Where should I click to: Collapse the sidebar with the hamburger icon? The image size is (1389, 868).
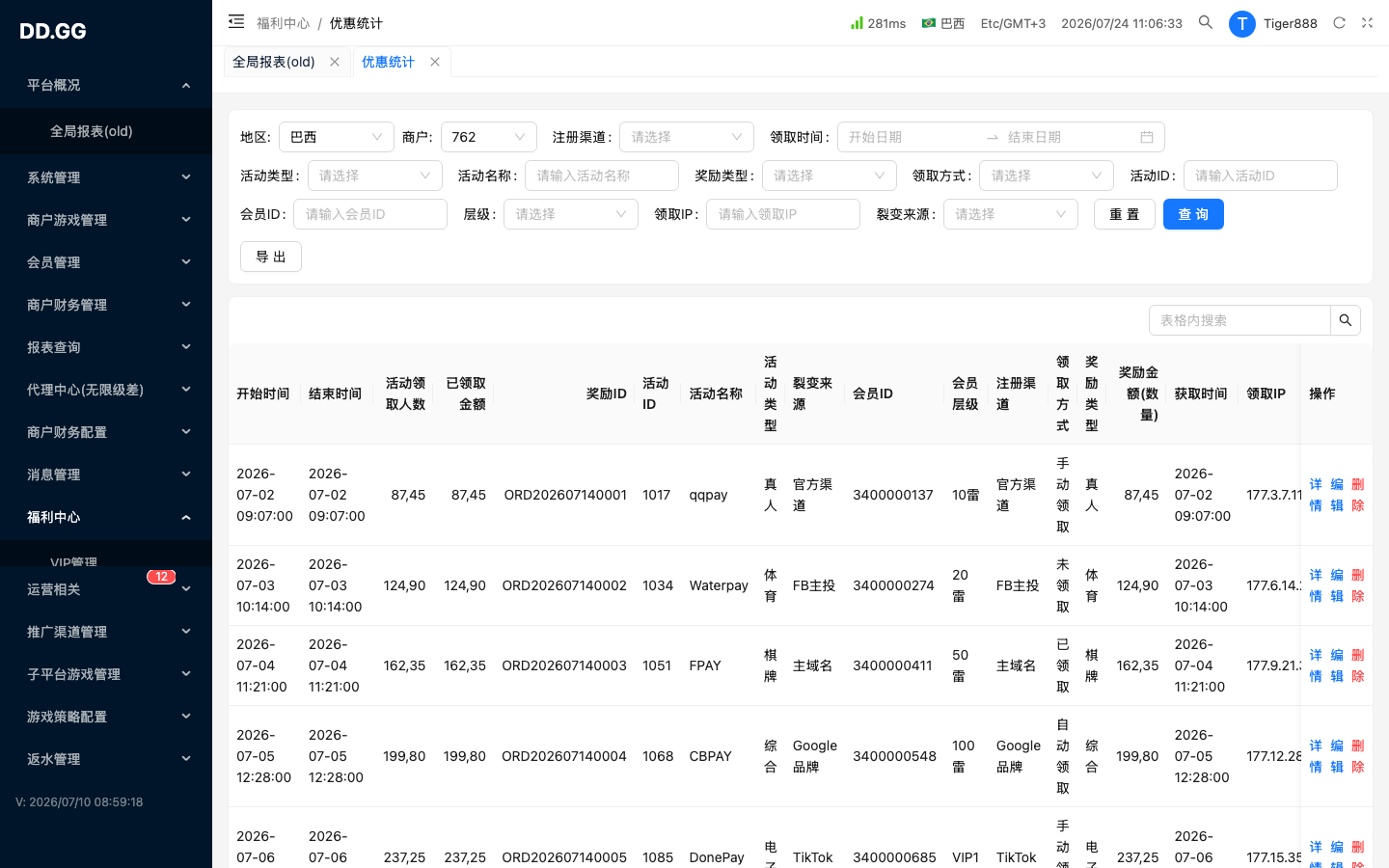(236, 21)
